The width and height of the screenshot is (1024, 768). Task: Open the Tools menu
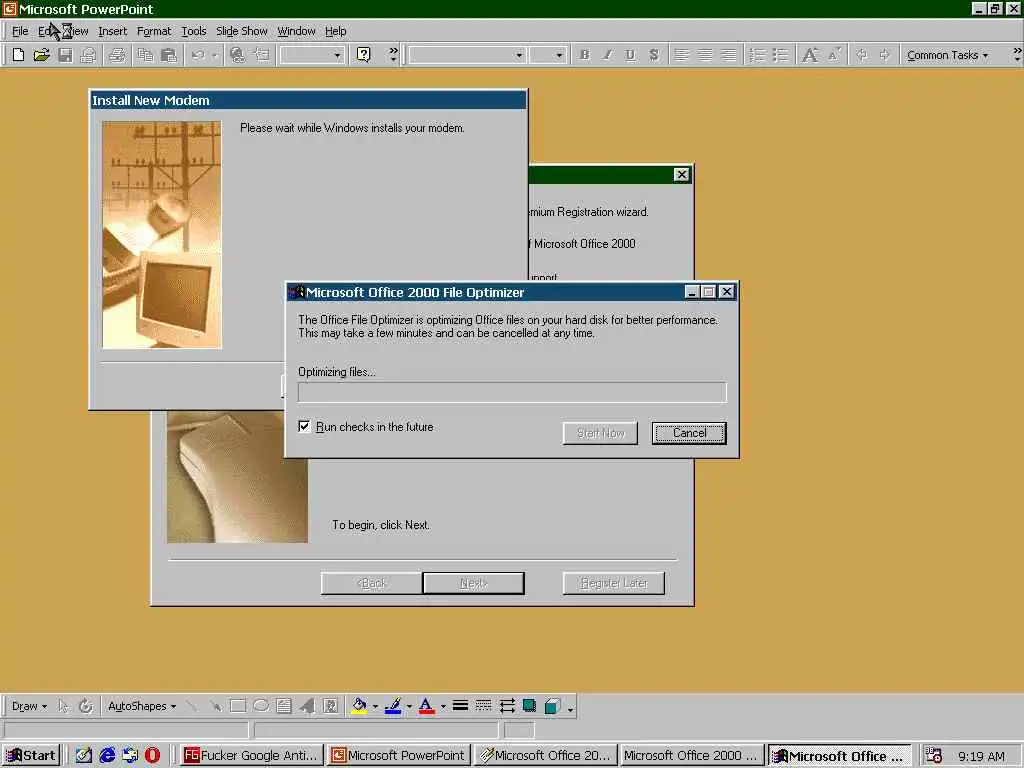(193, 31)
